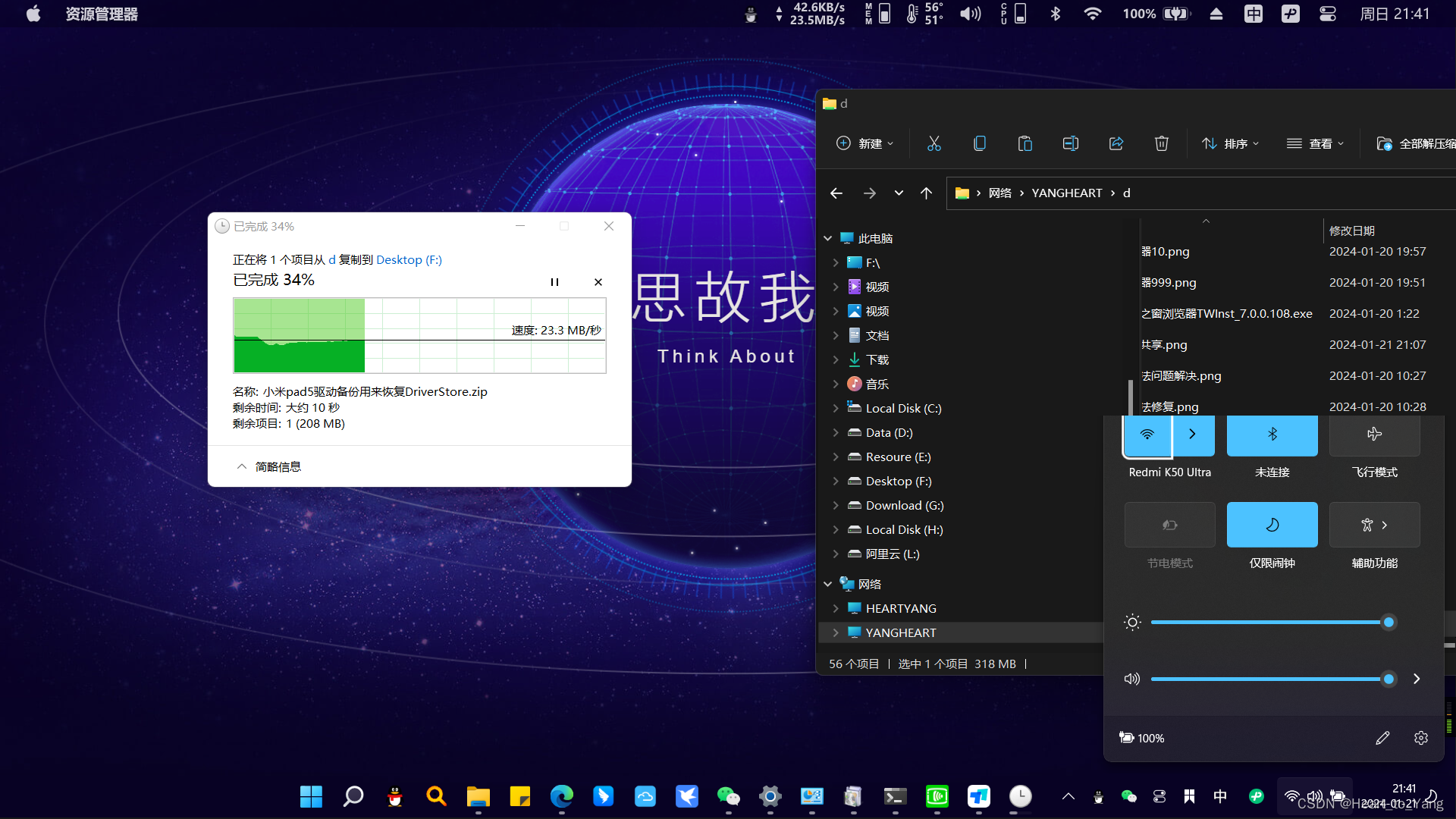The height and width of the screenshot is (819, 1456).
Task: Expand Data (D:) tree node
Action: pyautogui.click(x=836, y=432)
